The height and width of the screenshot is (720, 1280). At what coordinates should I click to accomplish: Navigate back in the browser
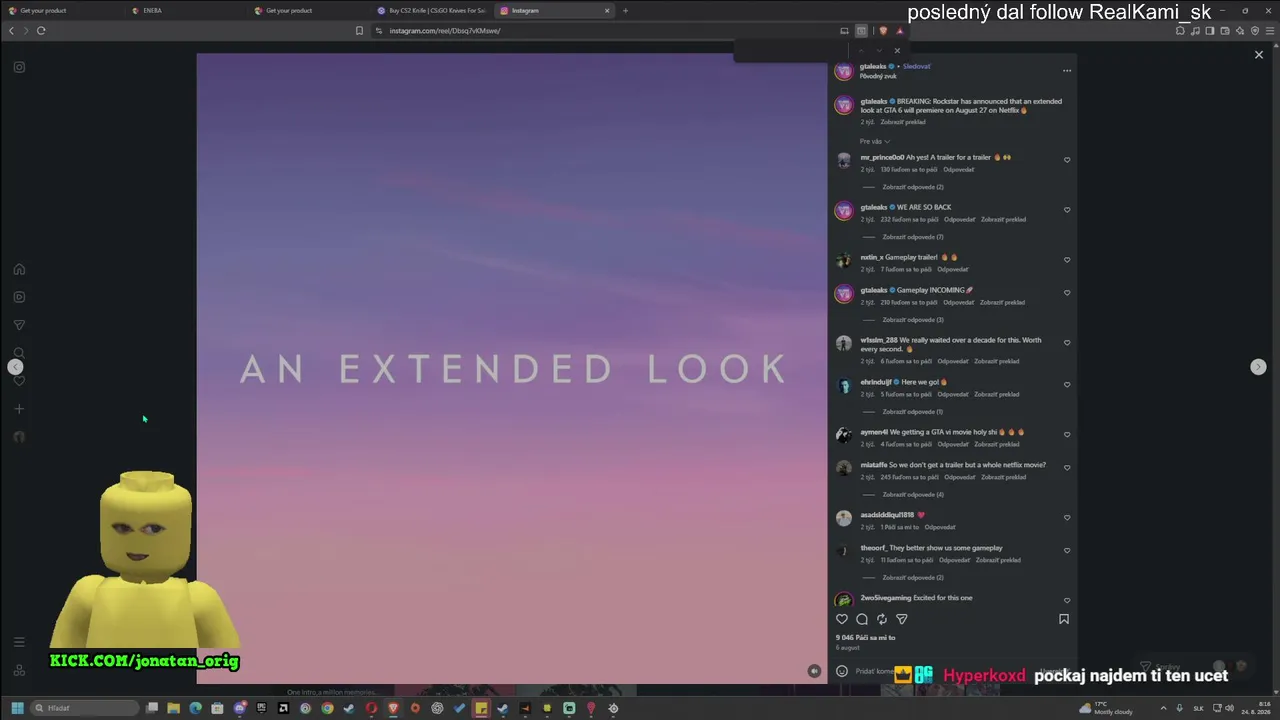(x=11, y=30)
